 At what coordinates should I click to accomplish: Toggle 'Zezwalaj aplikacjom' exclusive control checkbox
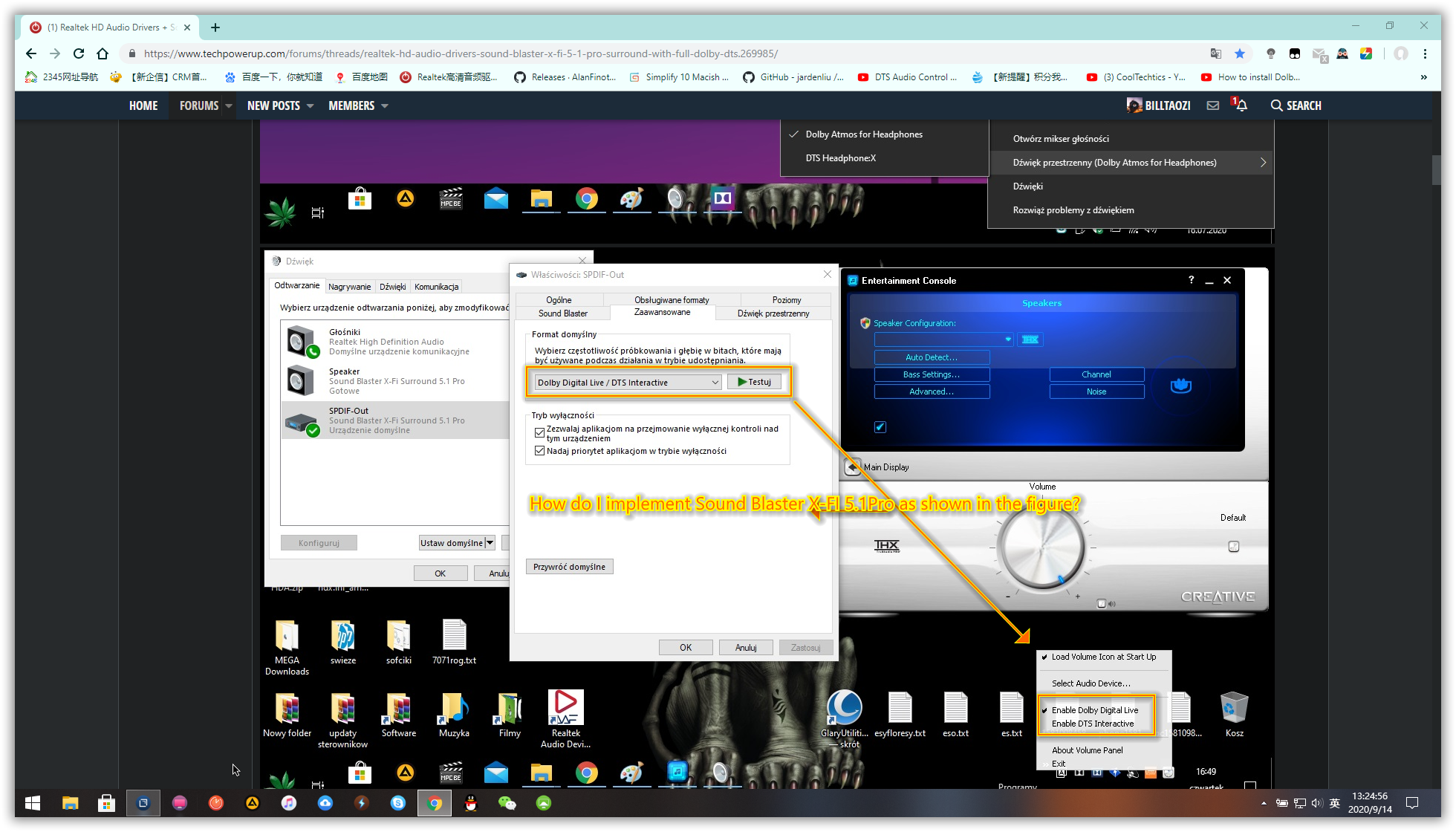pyautogui.click(x=539, y=432)
